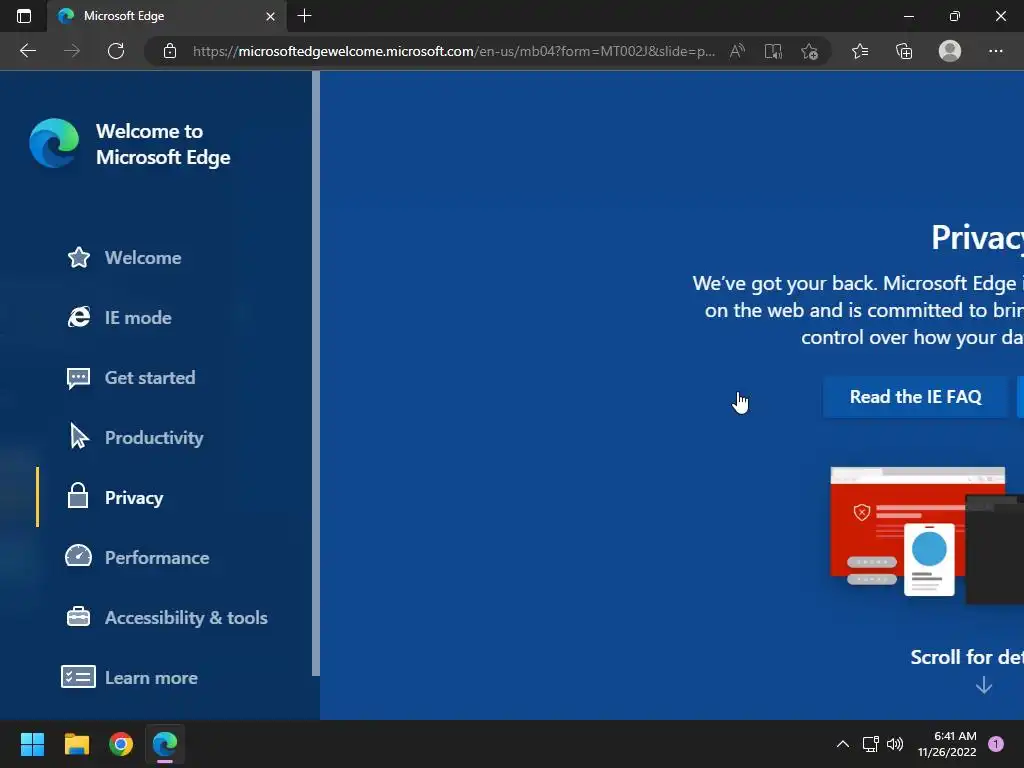Activate the Read aloud icon

(x=737, y=51)
